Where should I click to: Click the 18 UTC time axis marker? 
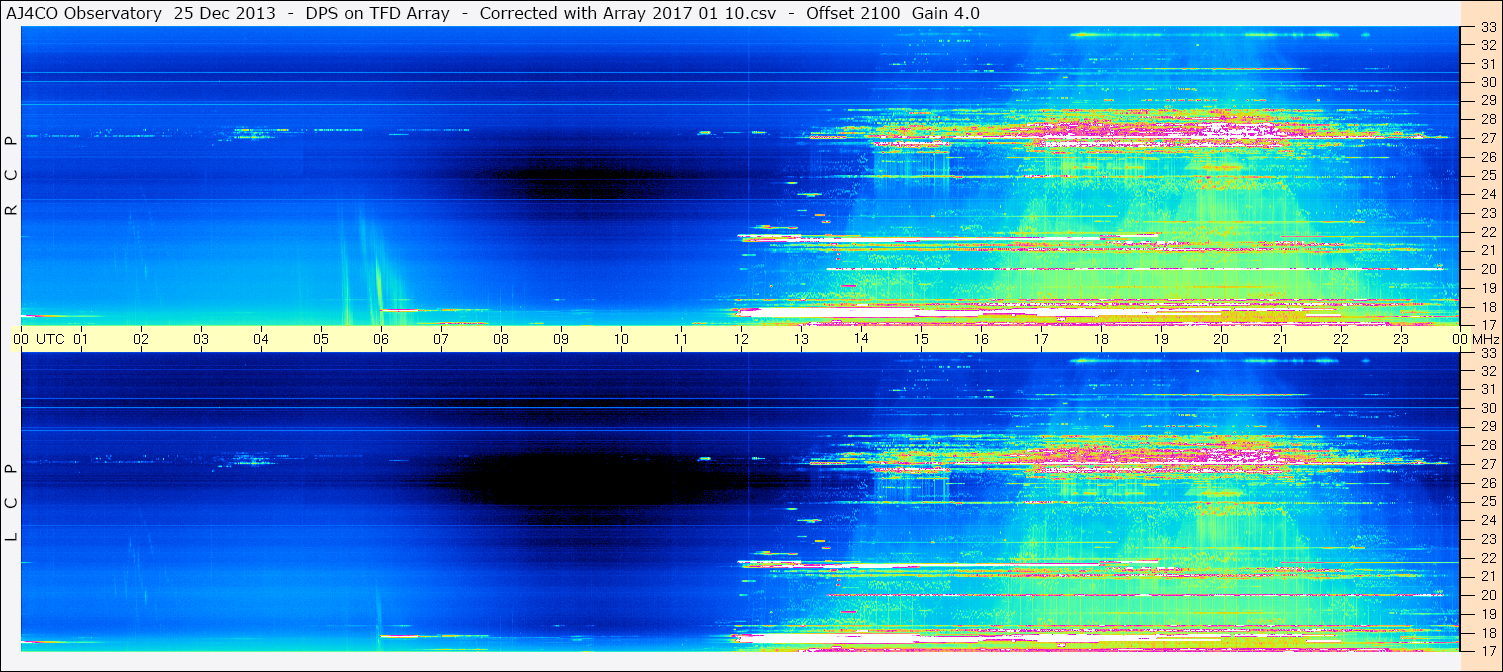click(x=1101, y=339)
